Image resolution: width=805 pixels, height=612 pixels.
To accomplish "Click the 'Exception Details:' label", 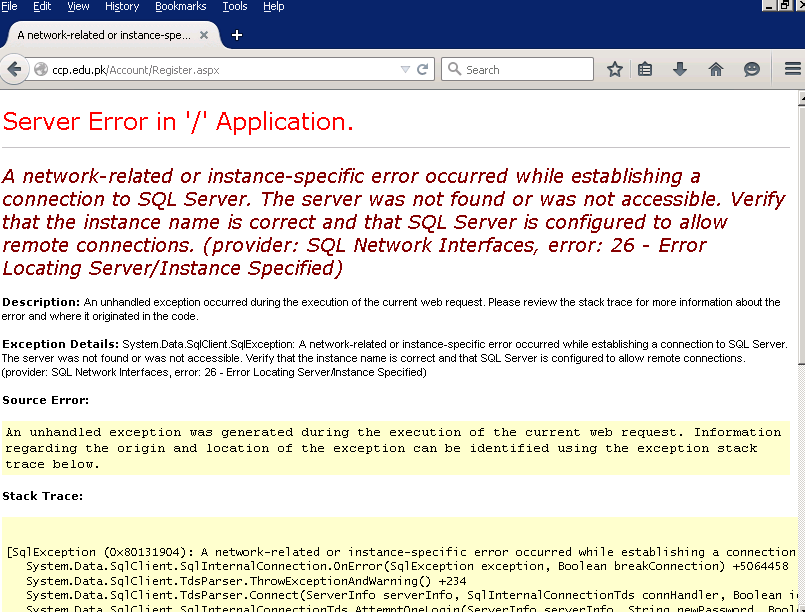I will coord(61,344).
